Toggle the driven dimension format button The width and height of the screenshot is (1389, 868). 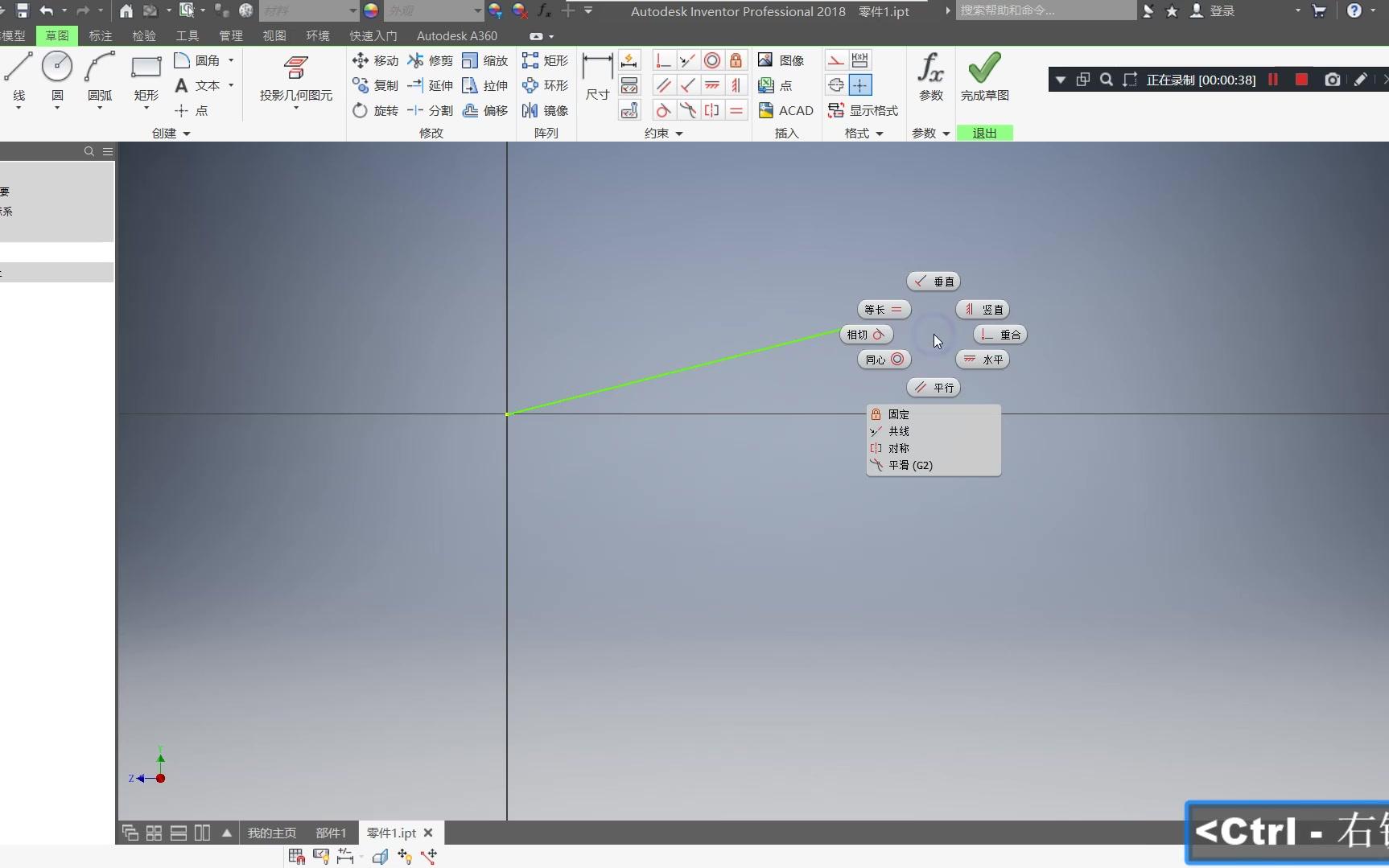(860, 60)
